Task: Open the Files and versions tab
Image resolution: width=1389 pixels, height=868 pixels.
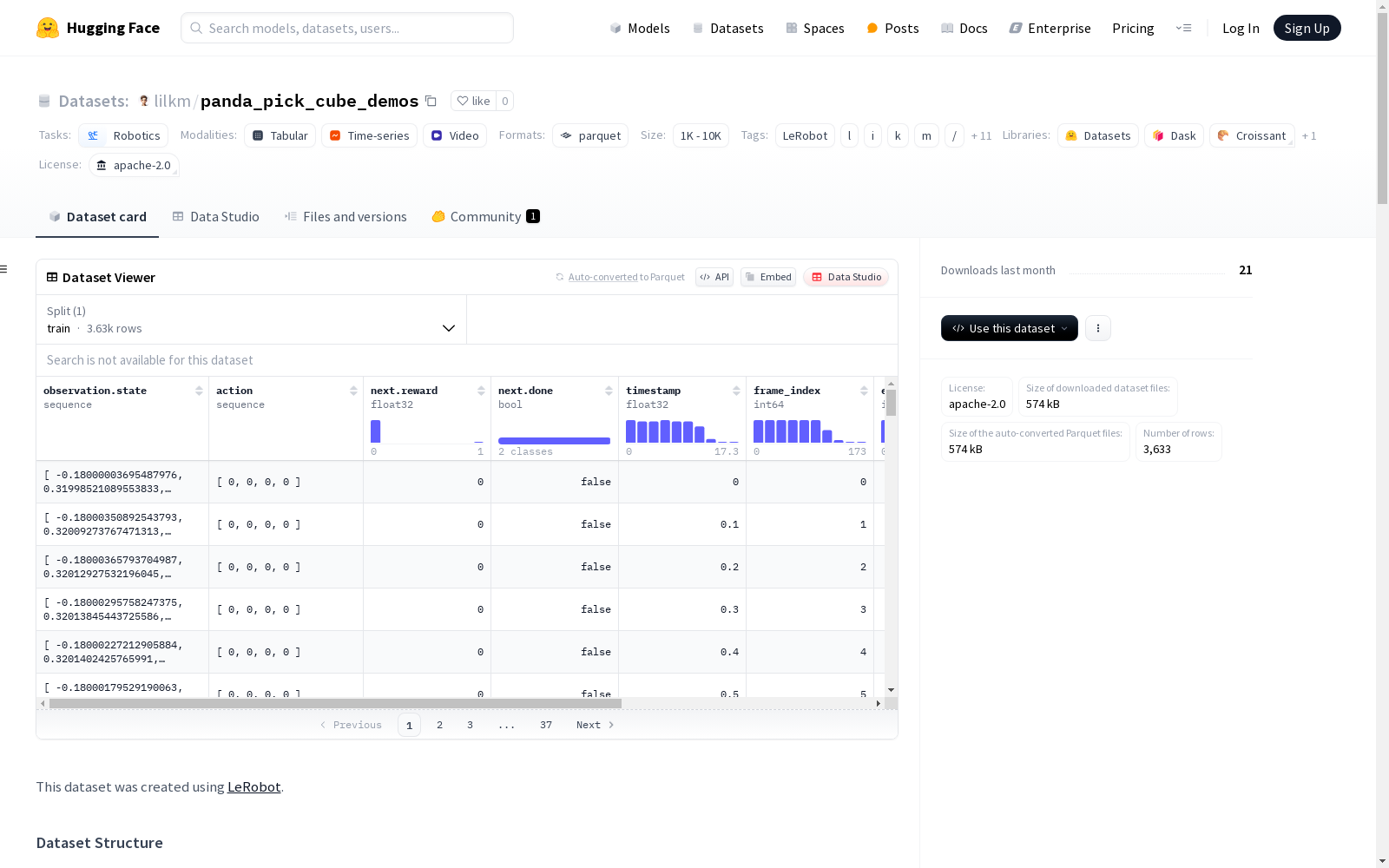Action: [346, 217]
